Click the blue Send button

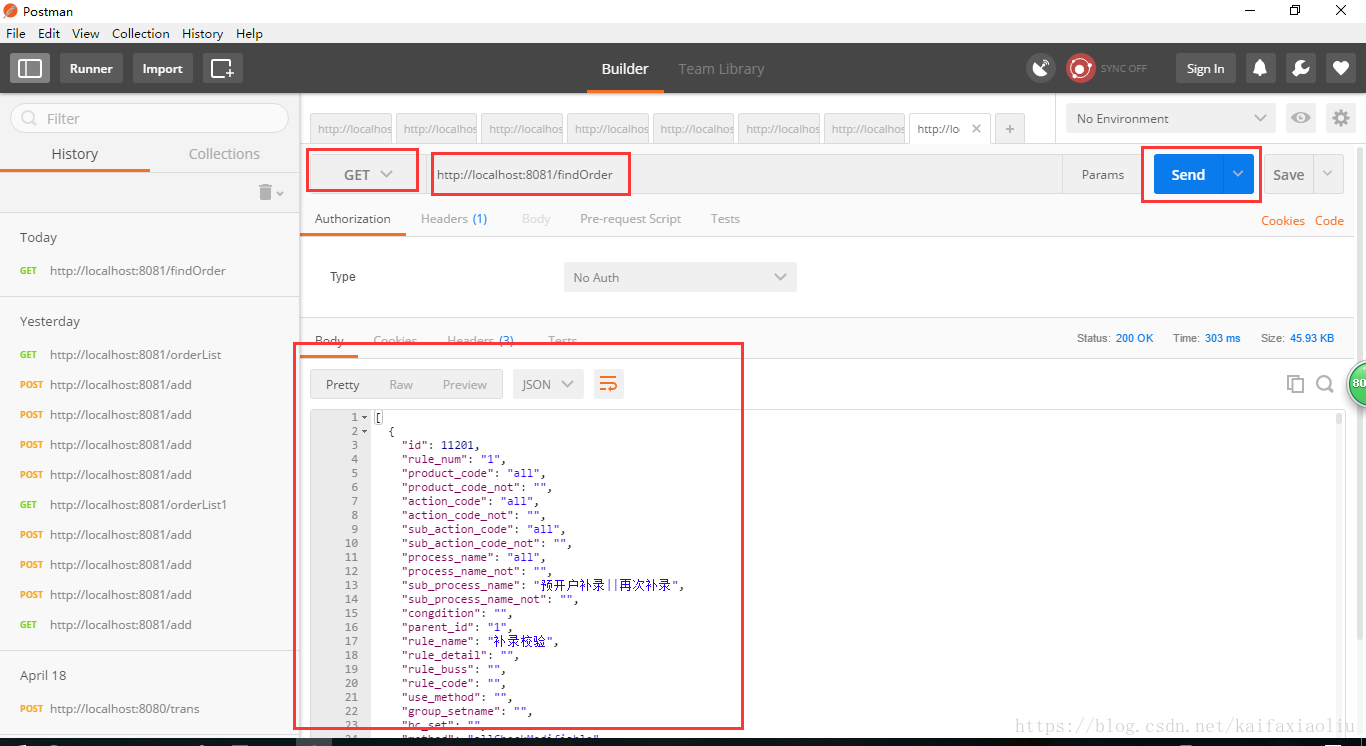(1188, 174)
